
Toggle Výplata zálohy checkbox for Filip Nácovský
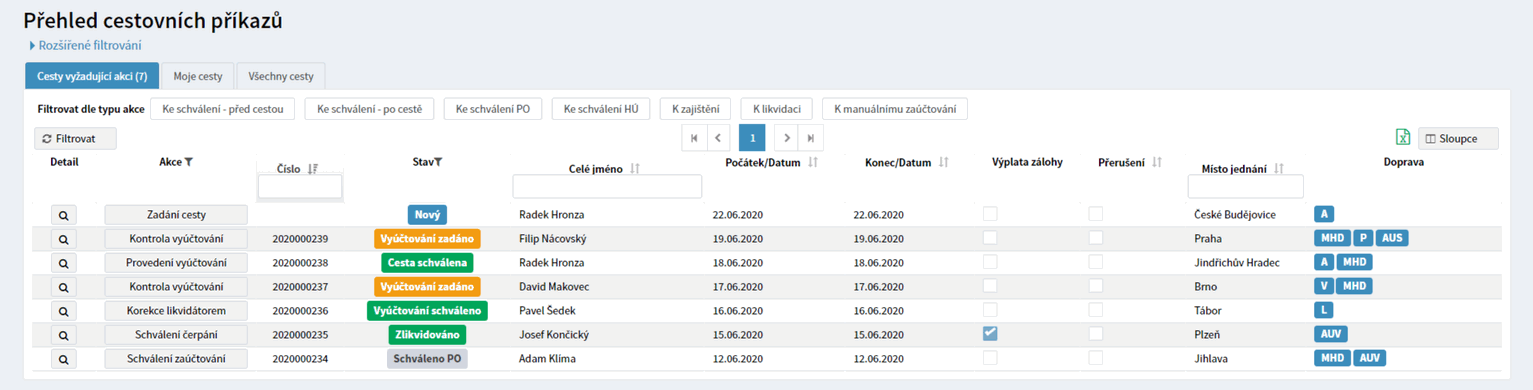tap(990, 238)
